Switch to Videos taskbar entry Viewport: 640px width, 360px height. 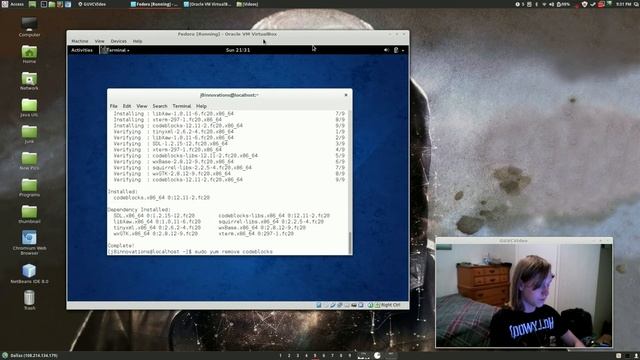coord(247,4)
